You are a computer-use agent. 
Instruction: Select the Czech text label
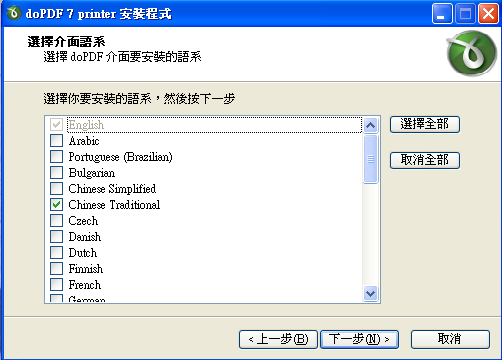pyautogui.click(x=83, y=221)
